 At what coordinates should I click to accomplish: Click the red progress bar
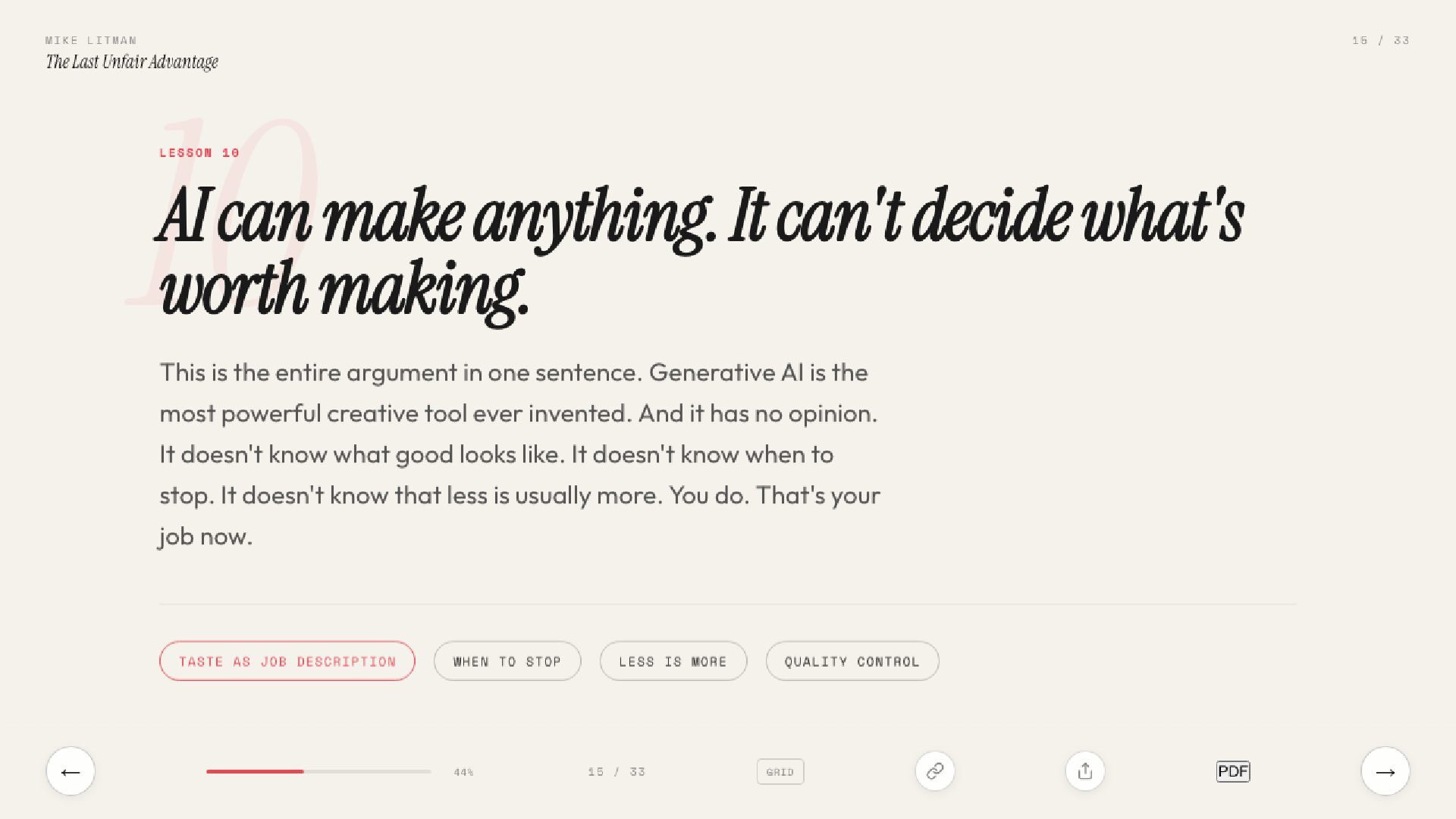255,771
